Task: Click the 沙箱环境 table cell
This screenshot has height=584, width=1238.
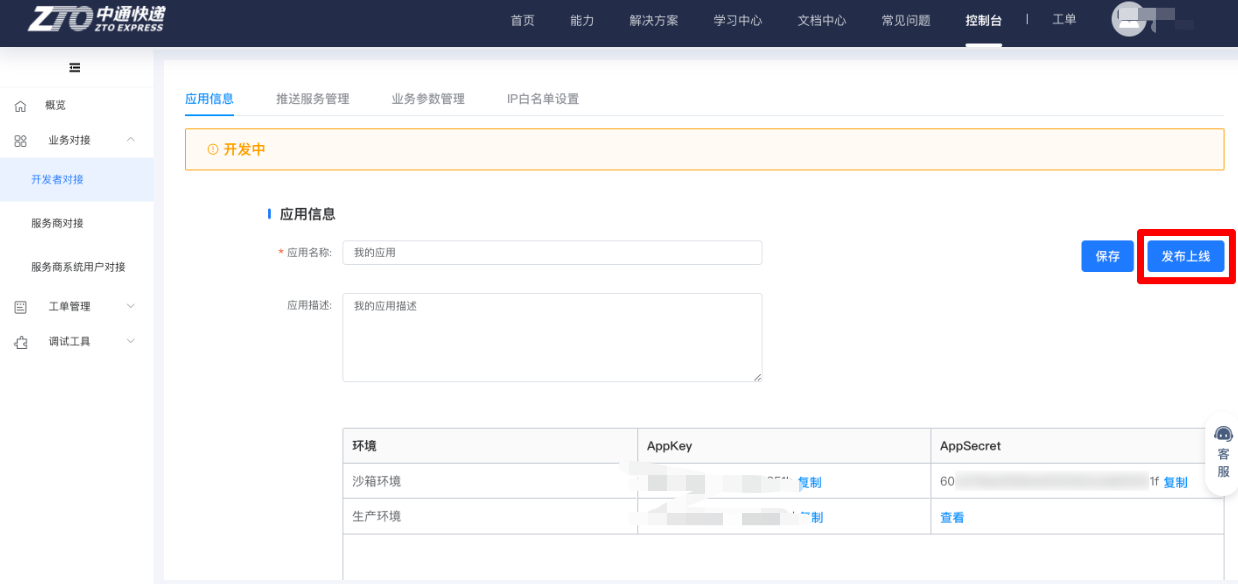Action: (490, 481)
